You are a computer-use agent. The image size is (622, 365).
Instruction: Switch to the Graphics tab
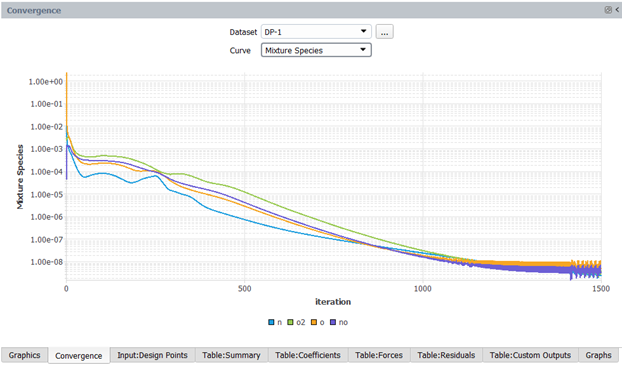[25, 355]
